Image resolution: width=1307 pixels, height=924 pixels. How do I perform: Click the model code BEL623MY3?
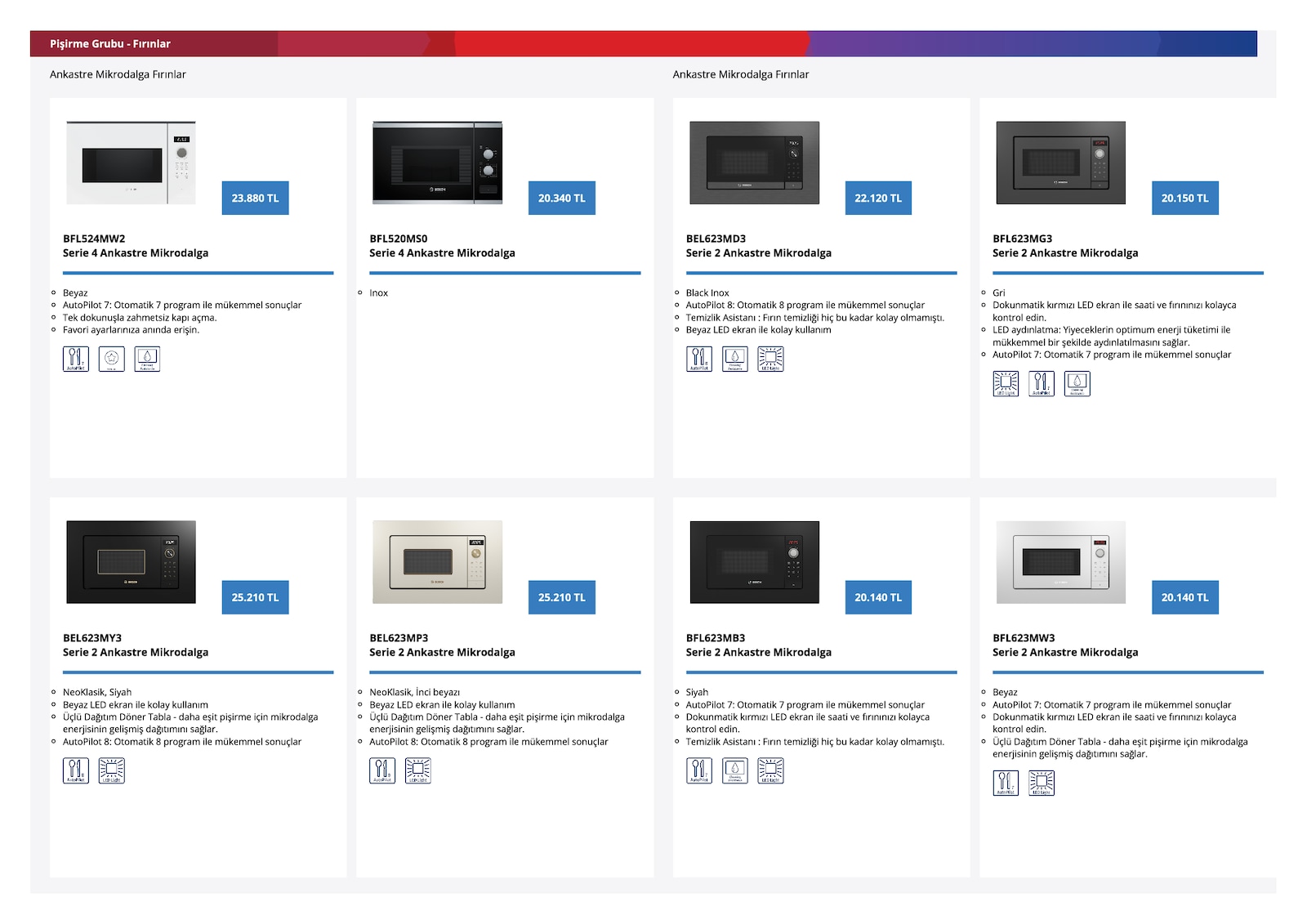click(92, 638)
